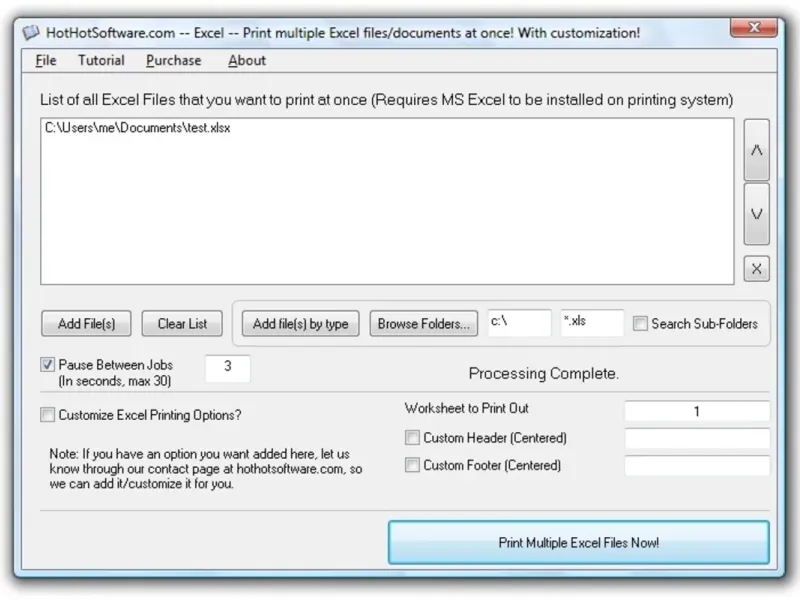Remove selected file with the X button
The height and width of the screenshot is (600, 800).
pyautogui.click(x=757, y=268)
